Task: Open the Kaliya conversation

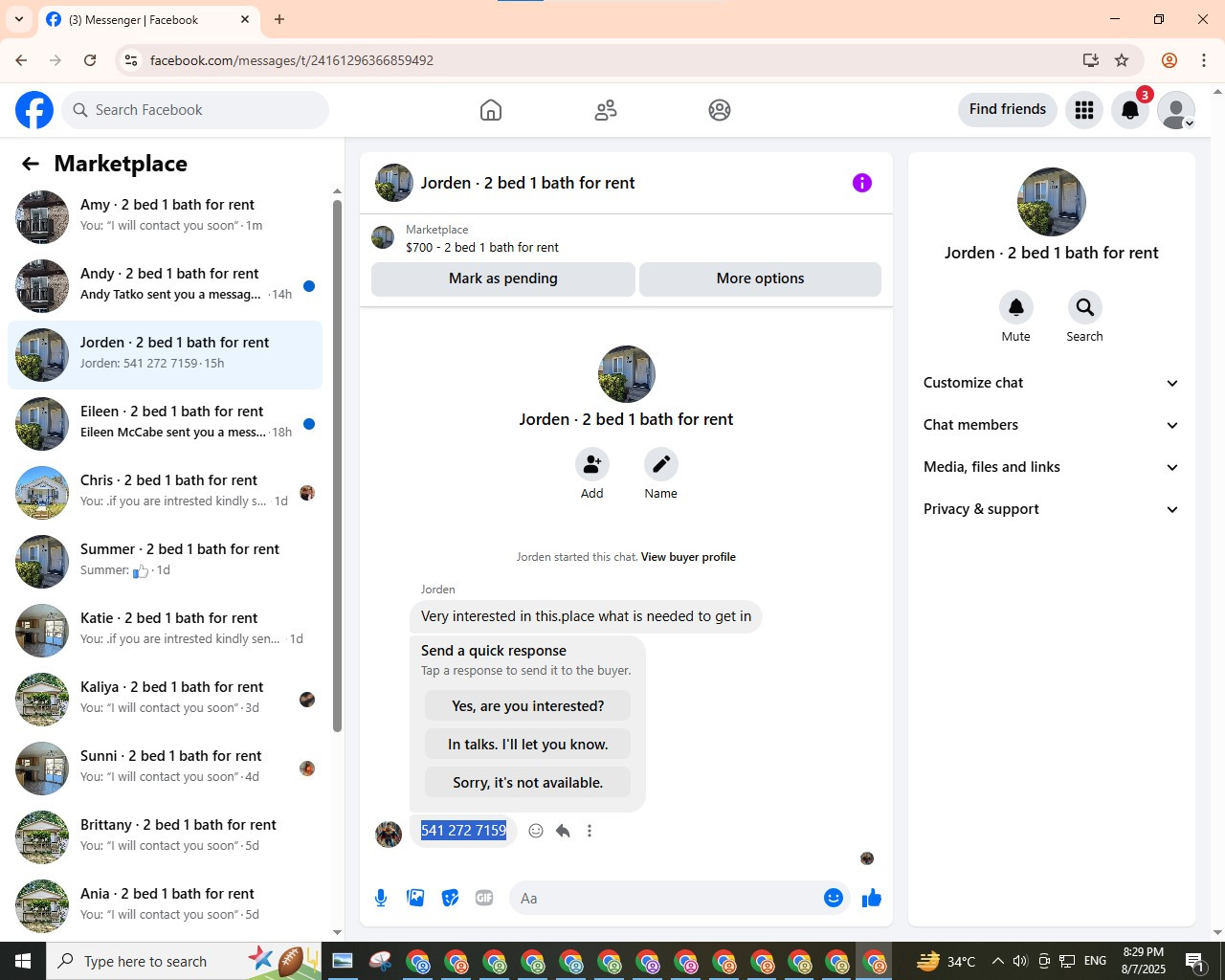Action: tap(166, 699)
